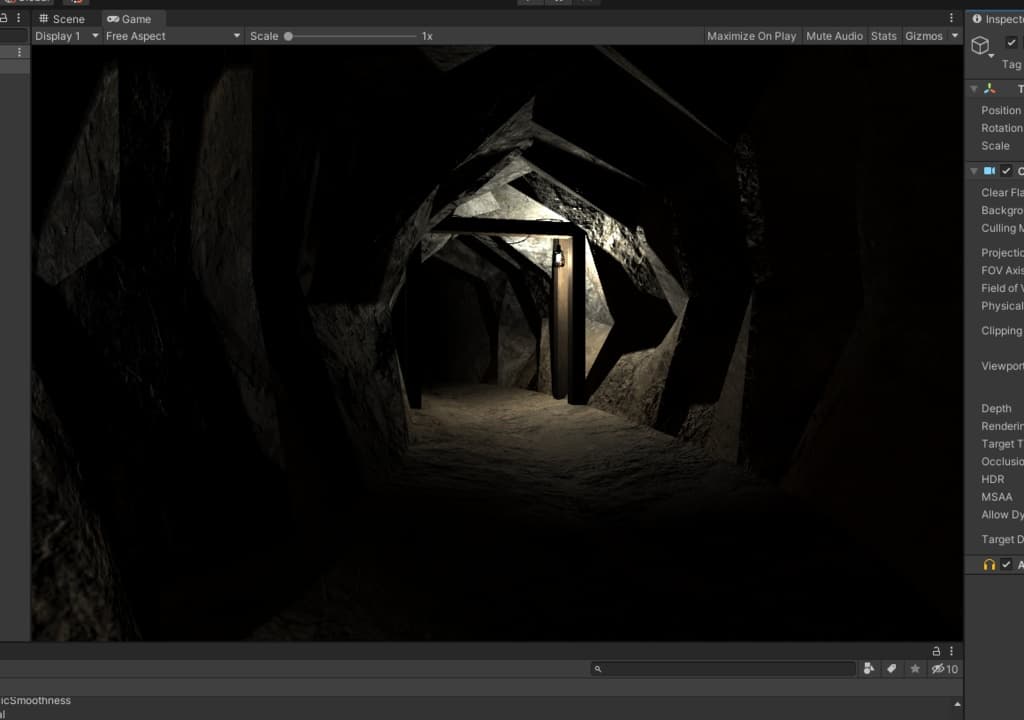Image resolution: width=1024 pixels, height=720 pixels.
Task: Click the Search by Label tag icon
Action: (891, 669)
